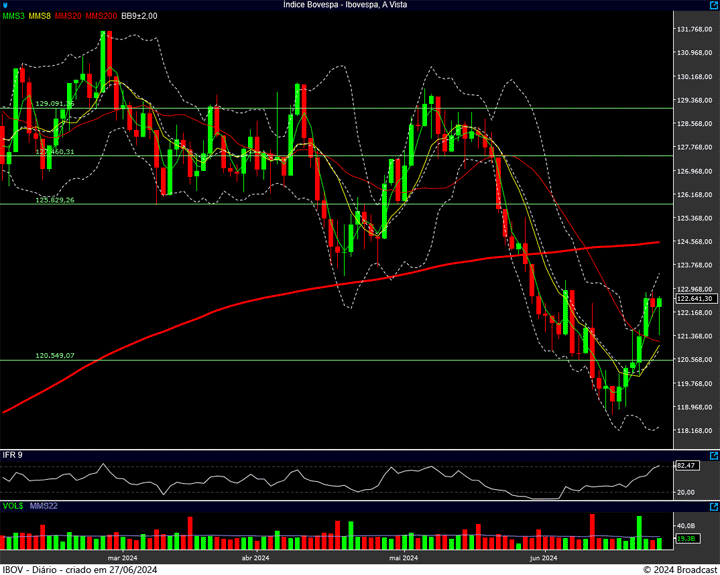Select the MMS22 volume average label
The width and height of the screenshot is (720, 575).
44,507
